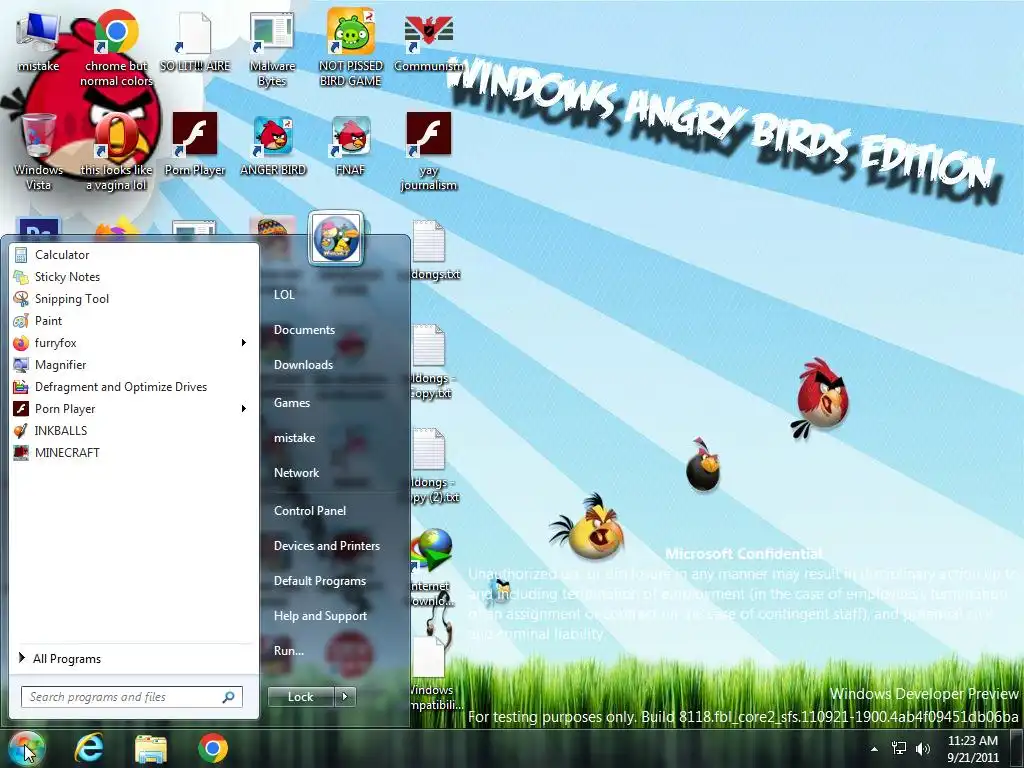
Task: Open File Explorer from the taskbar
Action: [x=151, y=748]
